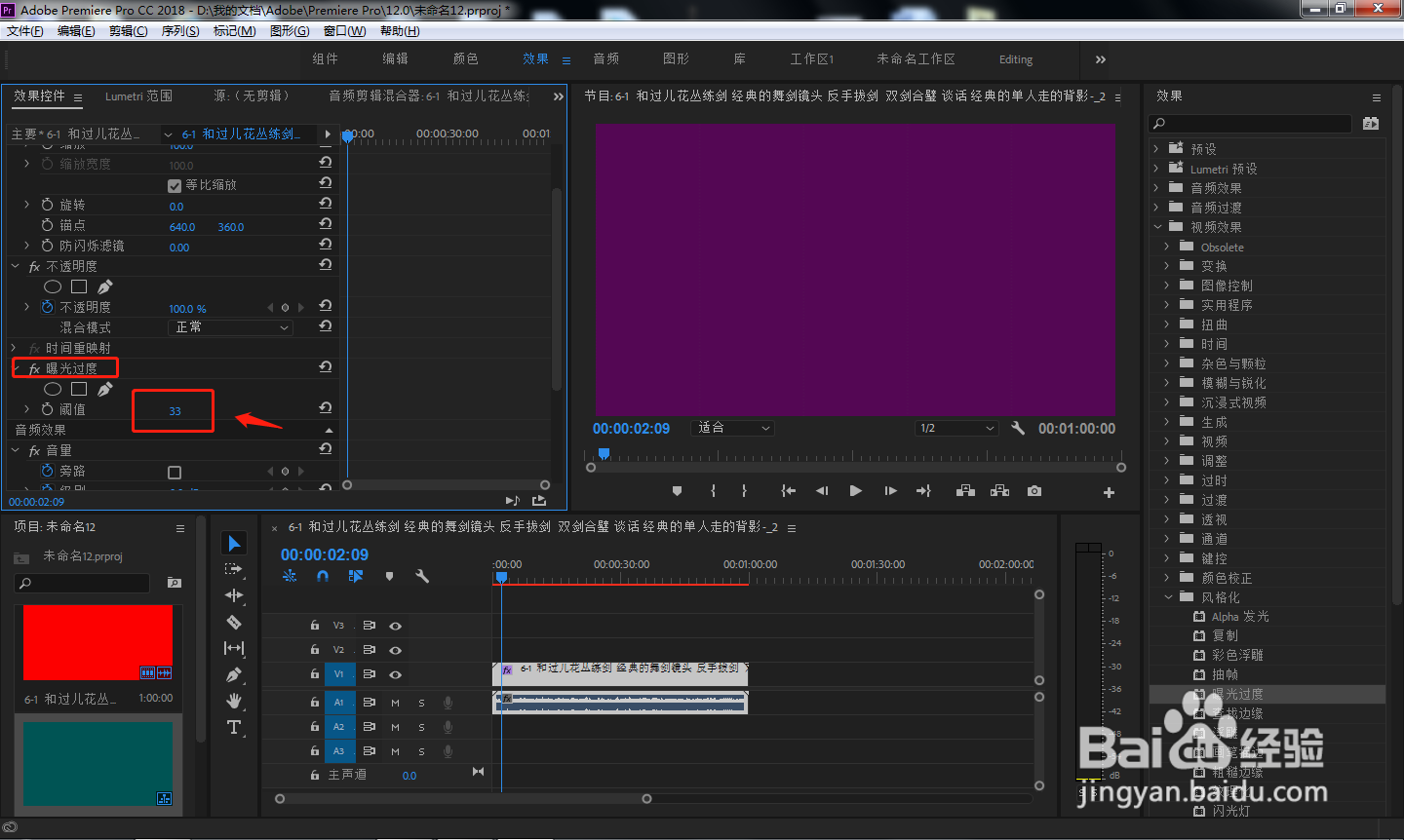This screenshot has height=840, width=1404.
Task: Click the Mark Out bracket button
Action: (744, 491)
